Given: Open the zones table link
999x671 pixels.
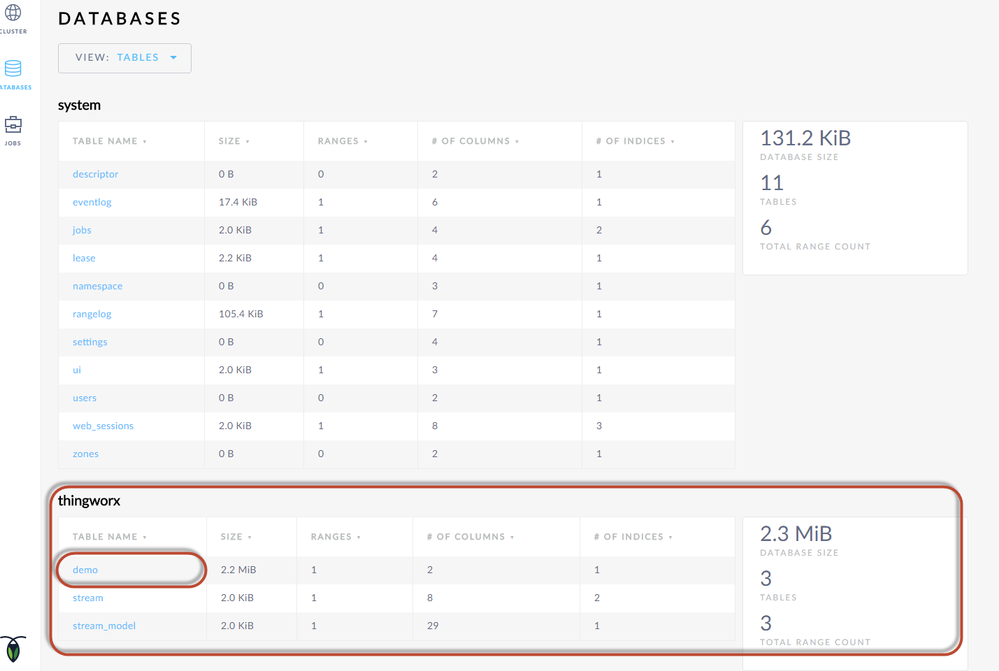Looking at the screenshot, I should click(85, 454).
